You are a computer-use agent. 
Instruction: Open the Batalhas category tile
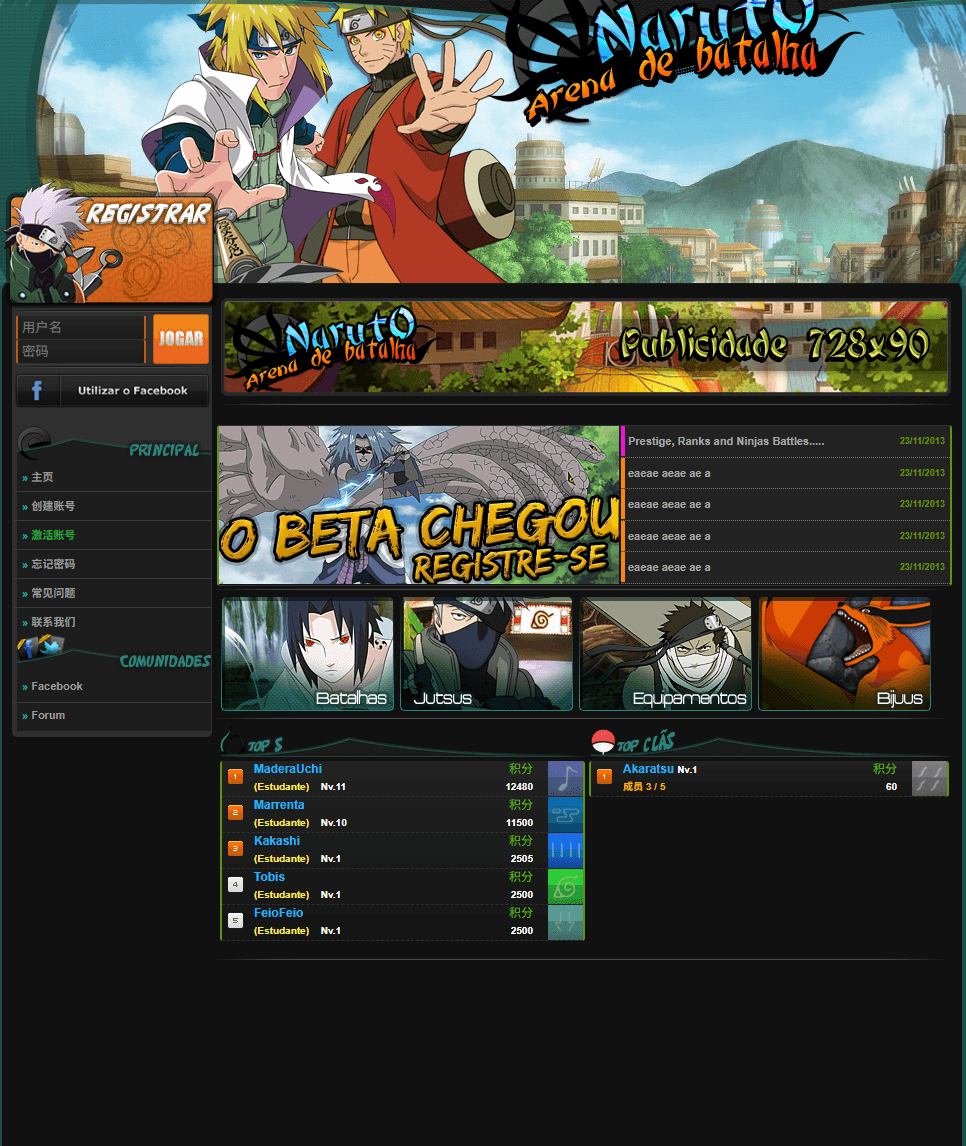pyautogui.click(x=308, y=654)
